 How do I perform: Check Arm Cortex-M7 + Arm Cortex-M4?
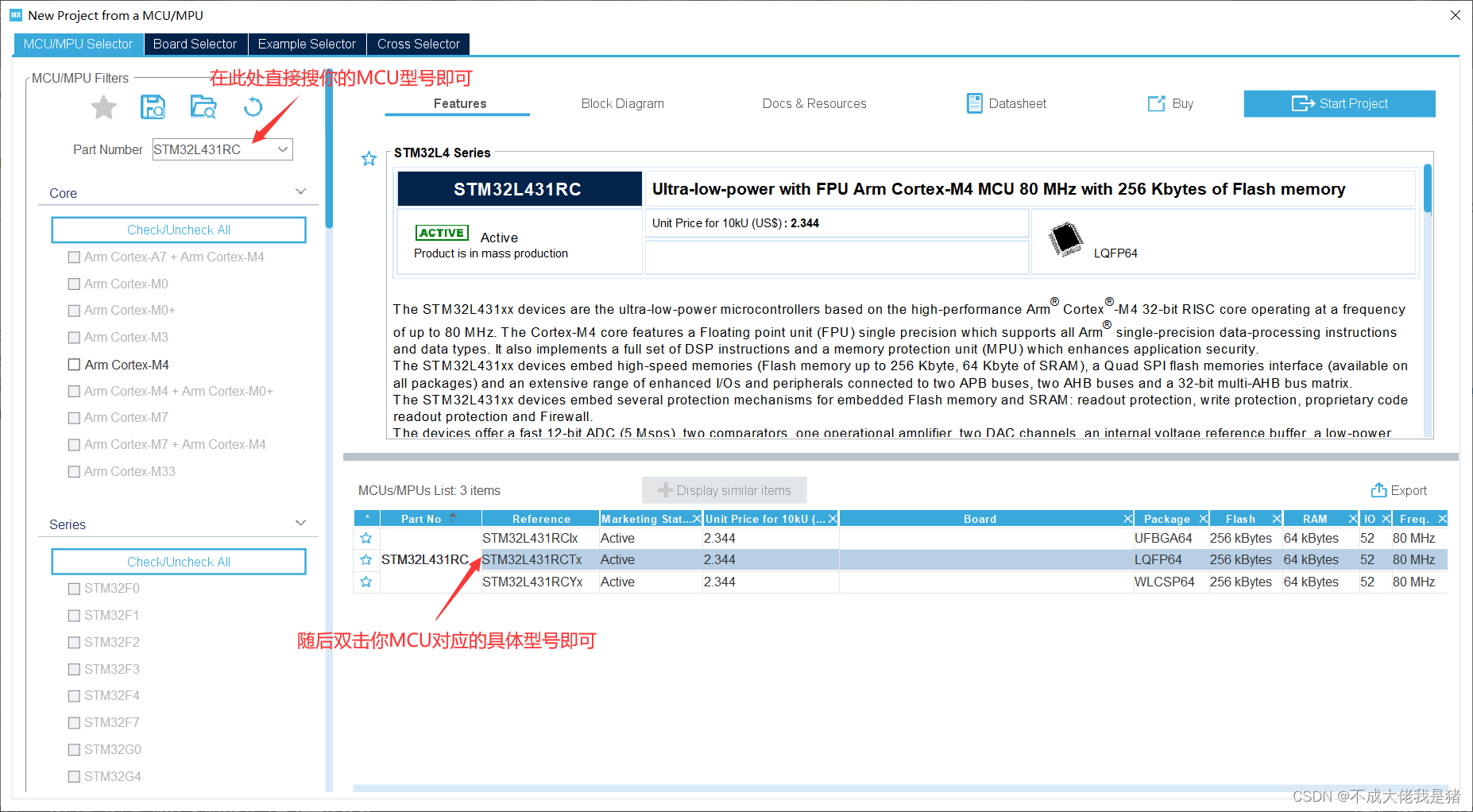tap(74, 445)
